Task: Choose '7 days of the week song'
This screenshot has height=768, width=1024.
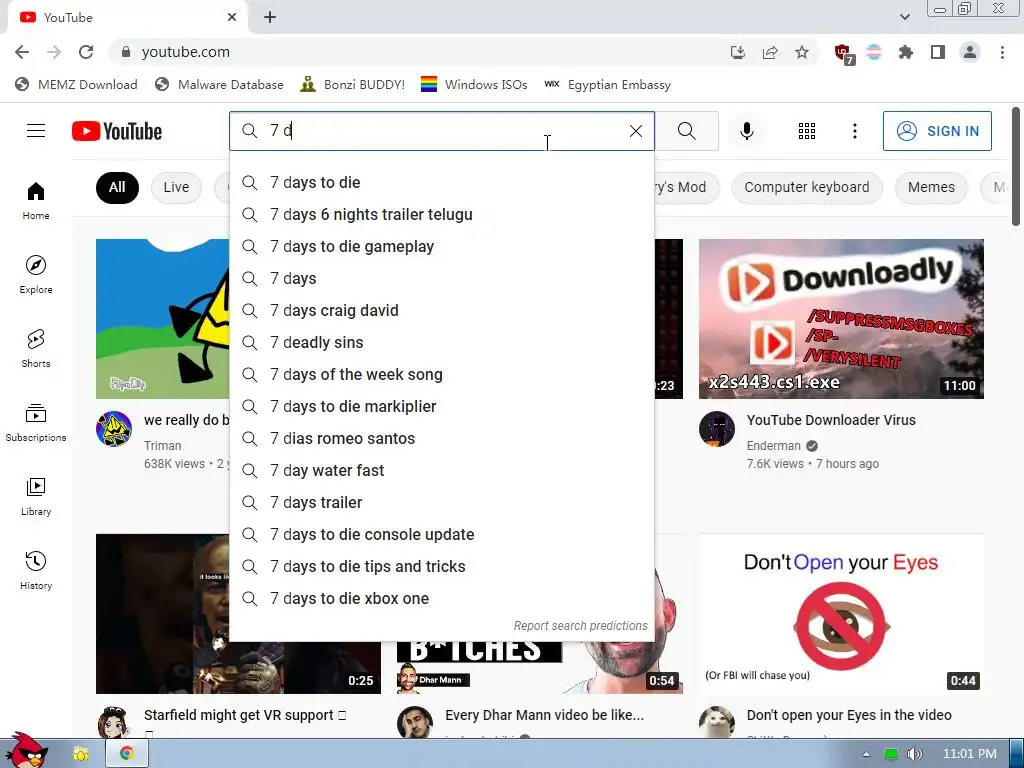Action: point(441,374)
